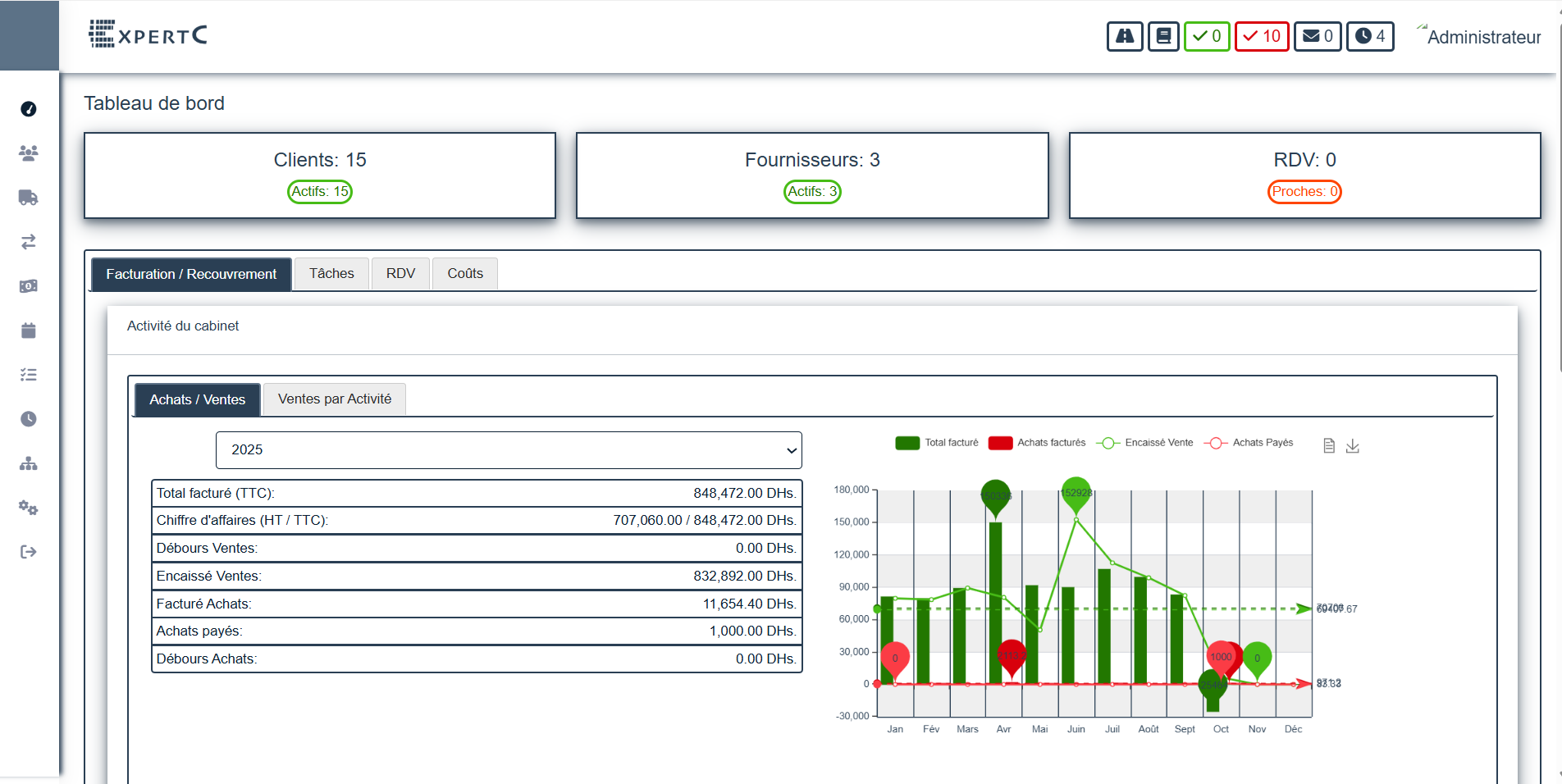
Task: Switch to the Tâches tab
Action: coord(331,274)
